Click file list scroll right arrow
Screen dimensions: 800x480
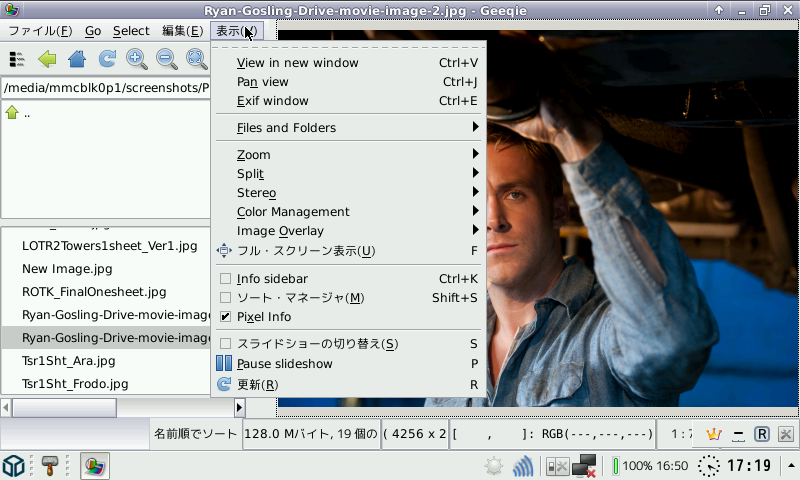[x=239, y=408]
